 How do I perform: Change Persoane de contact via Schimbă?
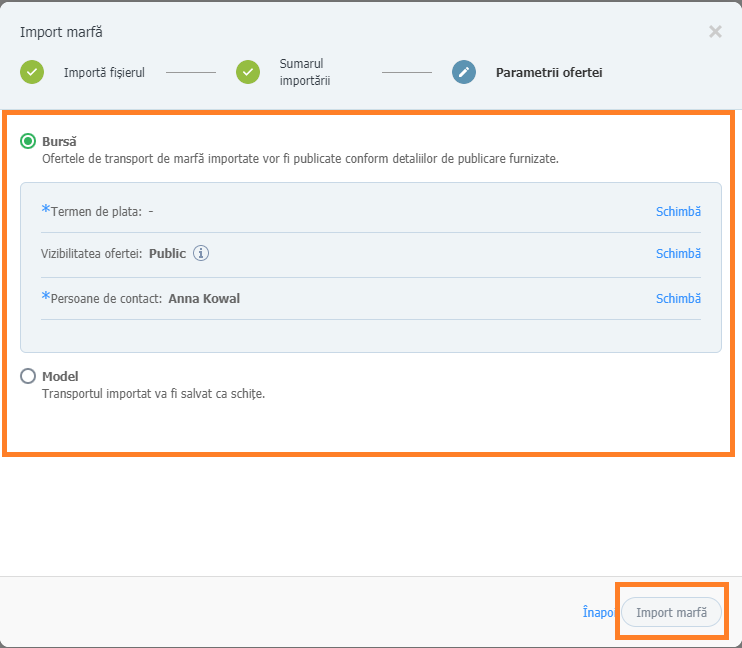click(678, 299)
